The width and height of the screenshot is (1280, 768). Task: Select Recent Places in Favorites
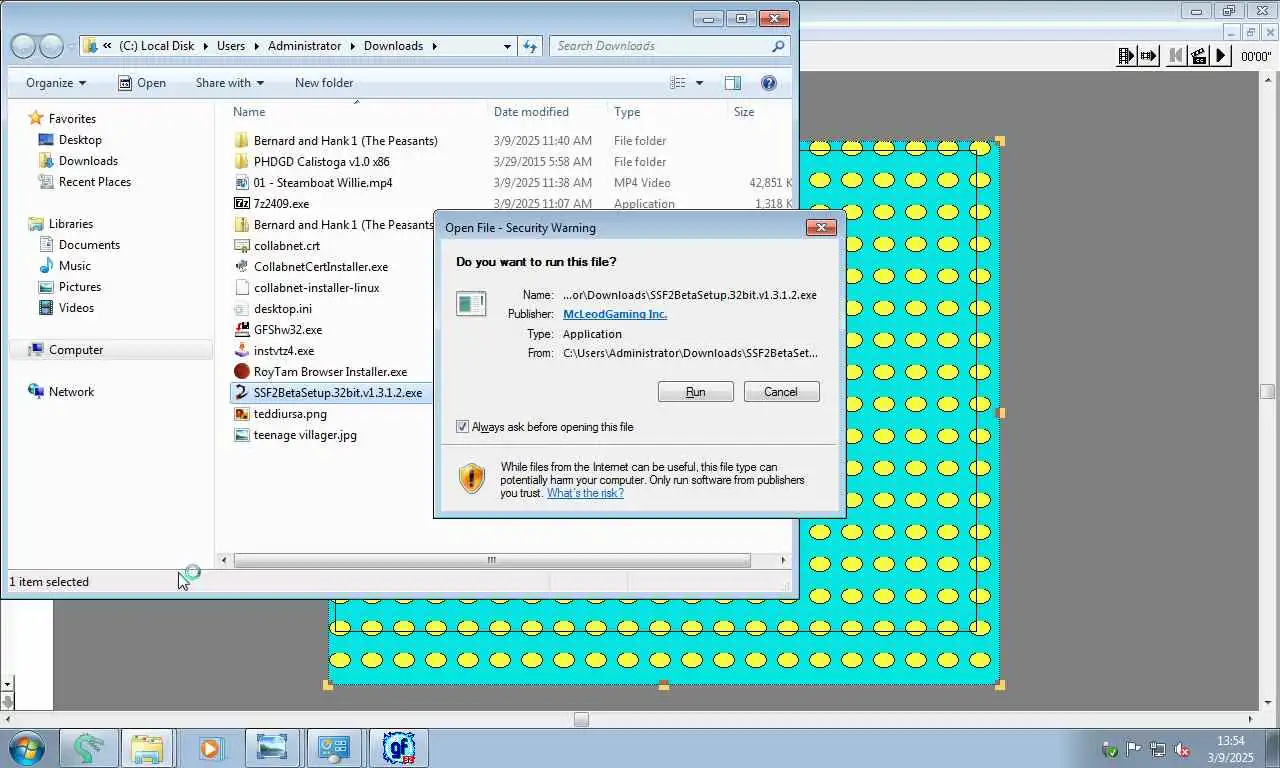95,182
